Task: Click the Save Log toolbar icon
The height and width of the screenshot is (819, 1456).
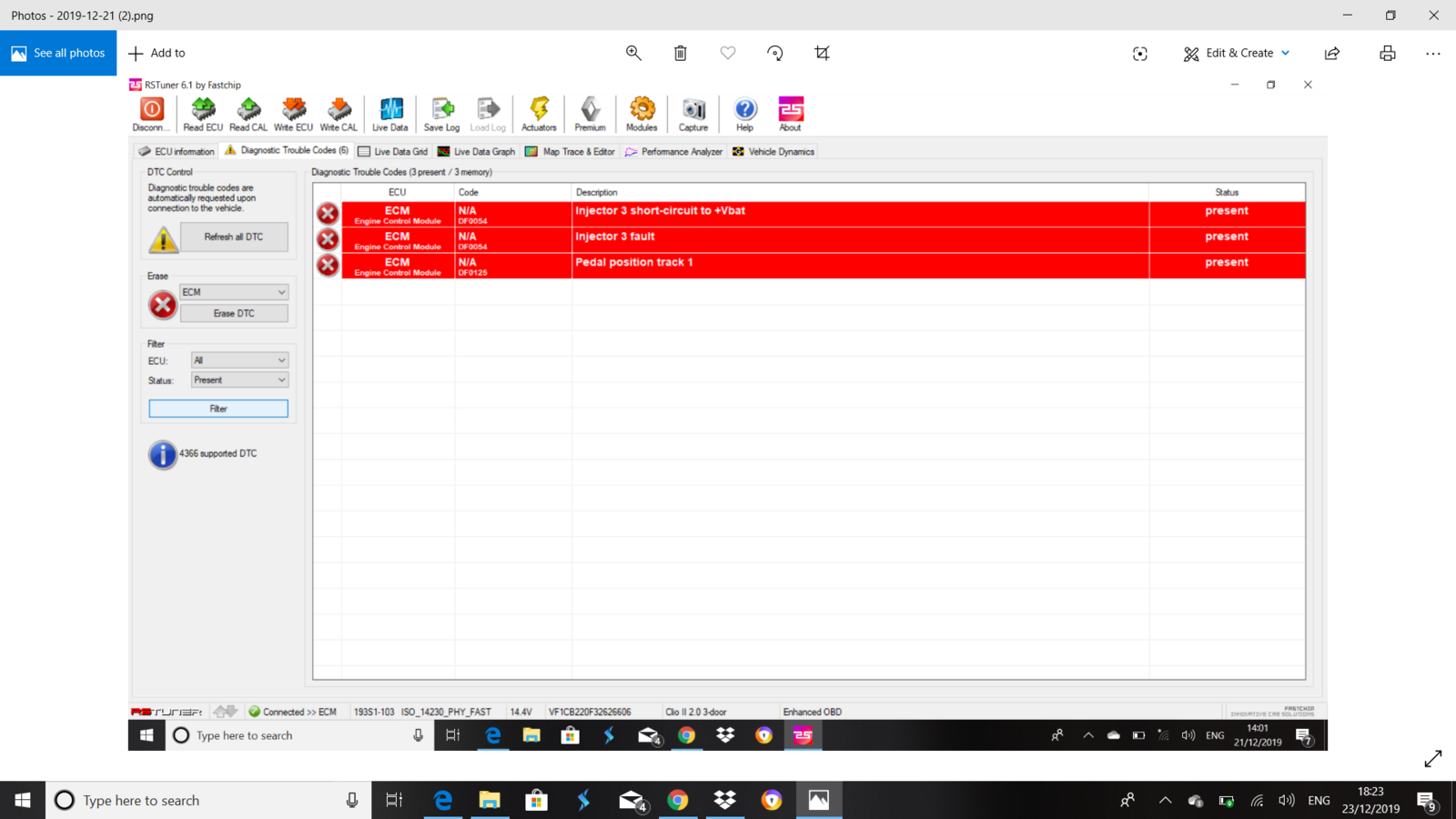Action: pyautogui.click(x=442, y=114)
